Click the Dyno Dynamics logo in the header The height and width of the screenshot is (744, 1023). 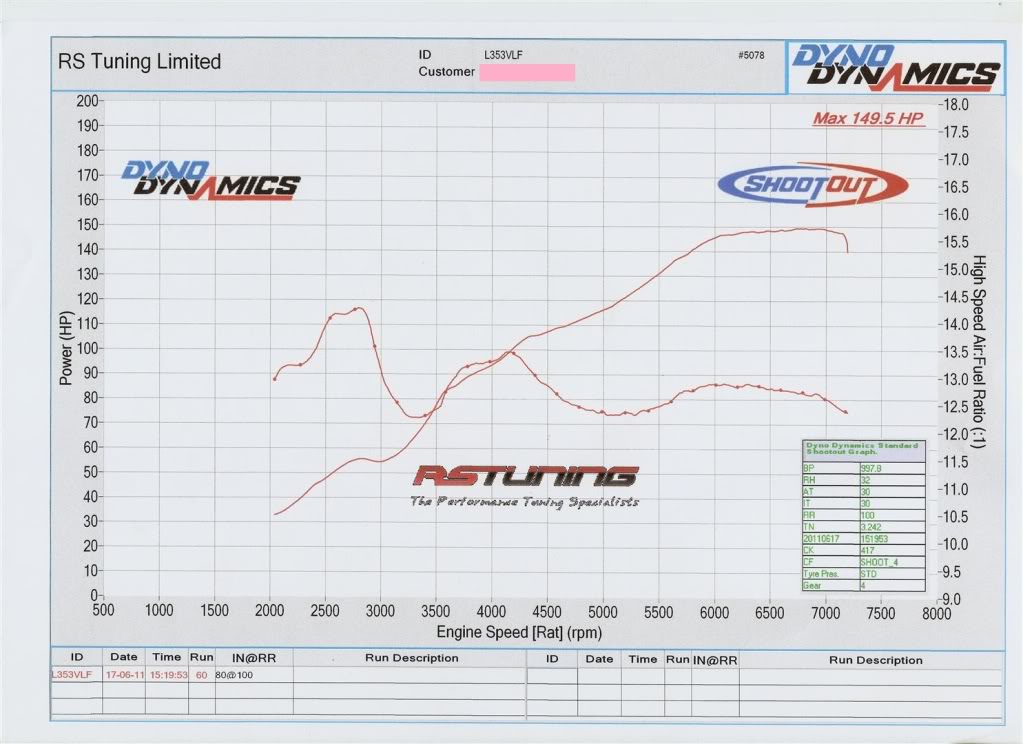[x=896, y=68]
